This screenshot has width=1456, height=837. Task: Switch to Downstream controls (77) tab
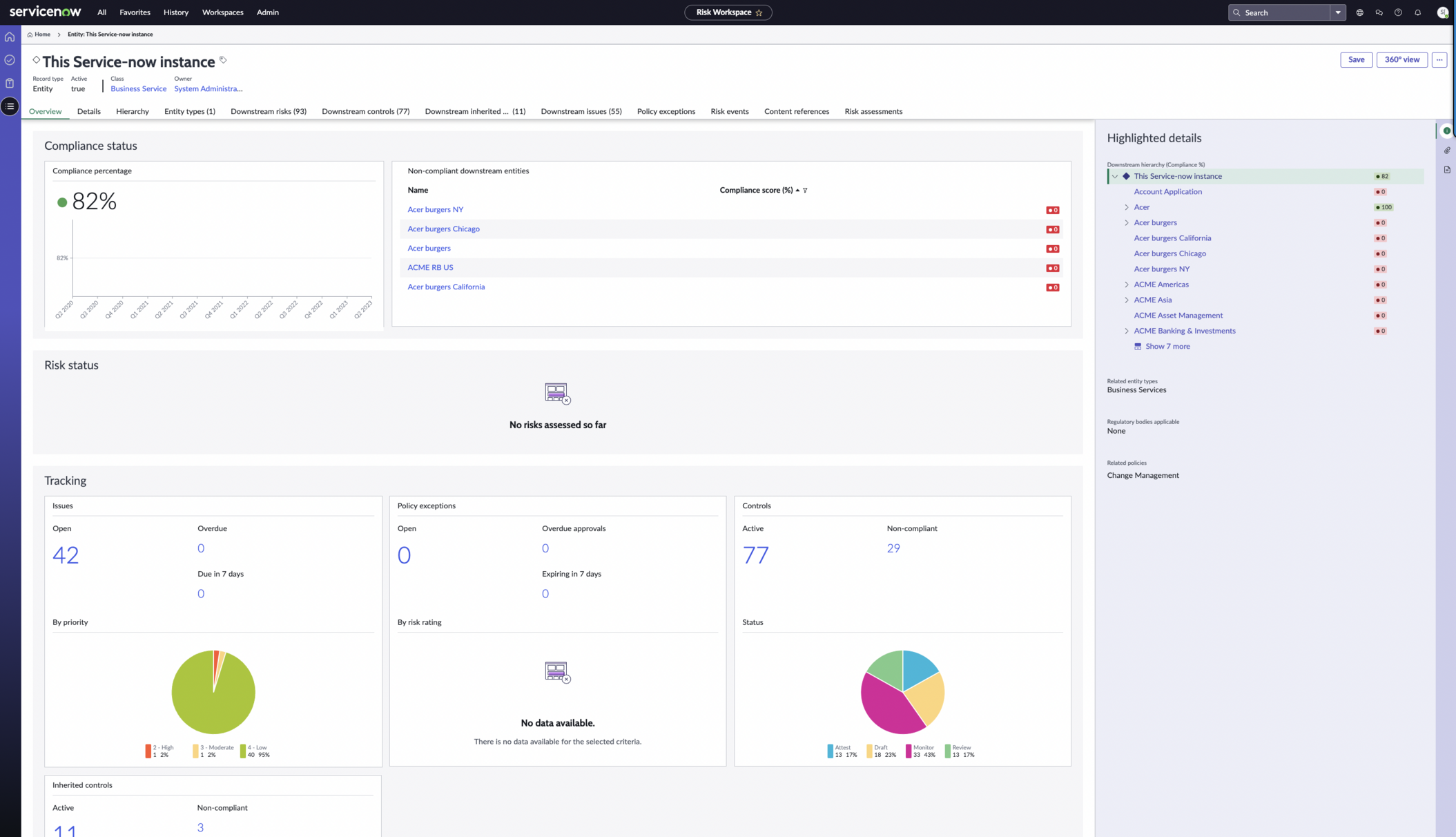coord(366,111)
